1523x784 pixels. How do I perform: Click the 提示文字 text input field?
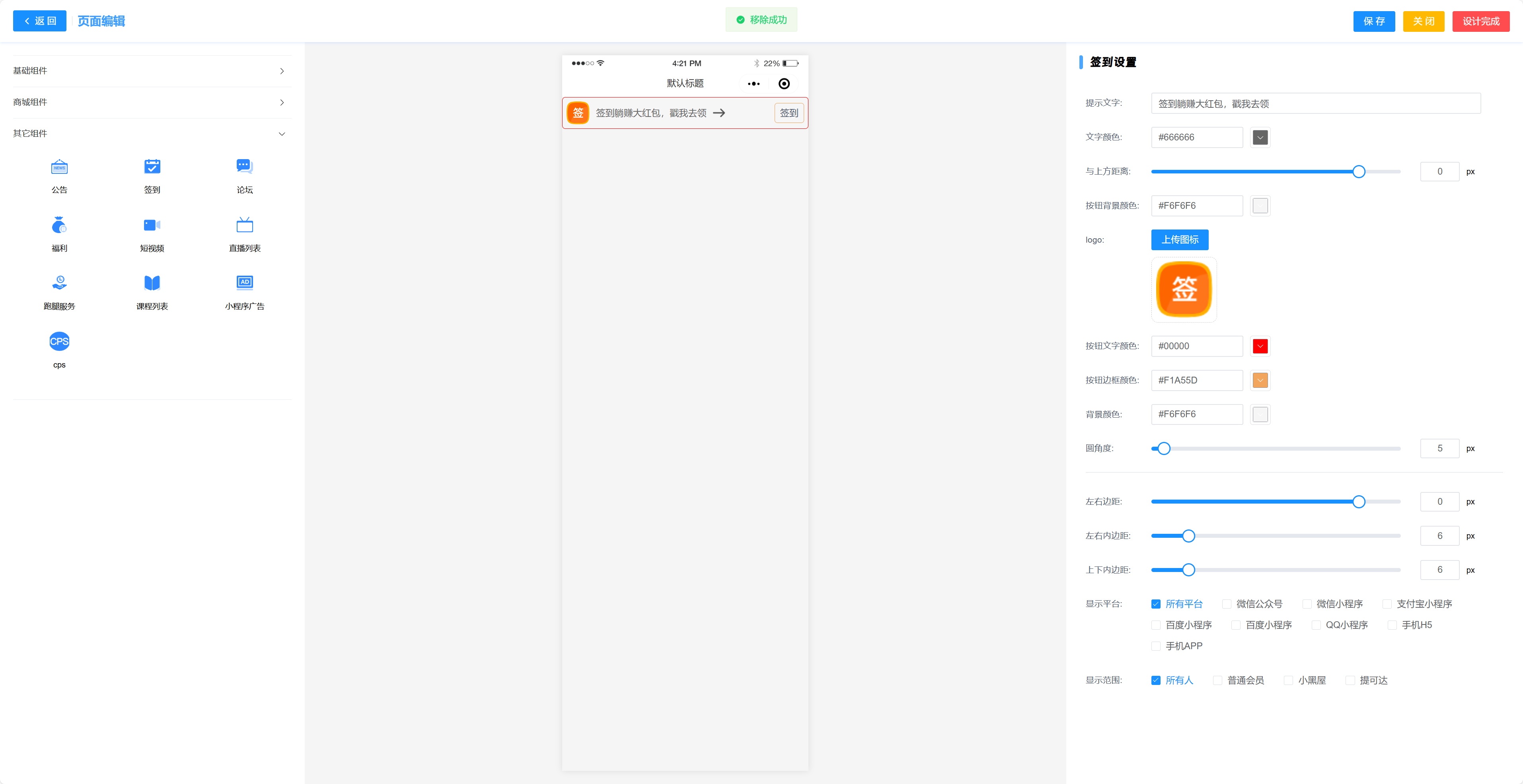click(x=1315, y=103)
